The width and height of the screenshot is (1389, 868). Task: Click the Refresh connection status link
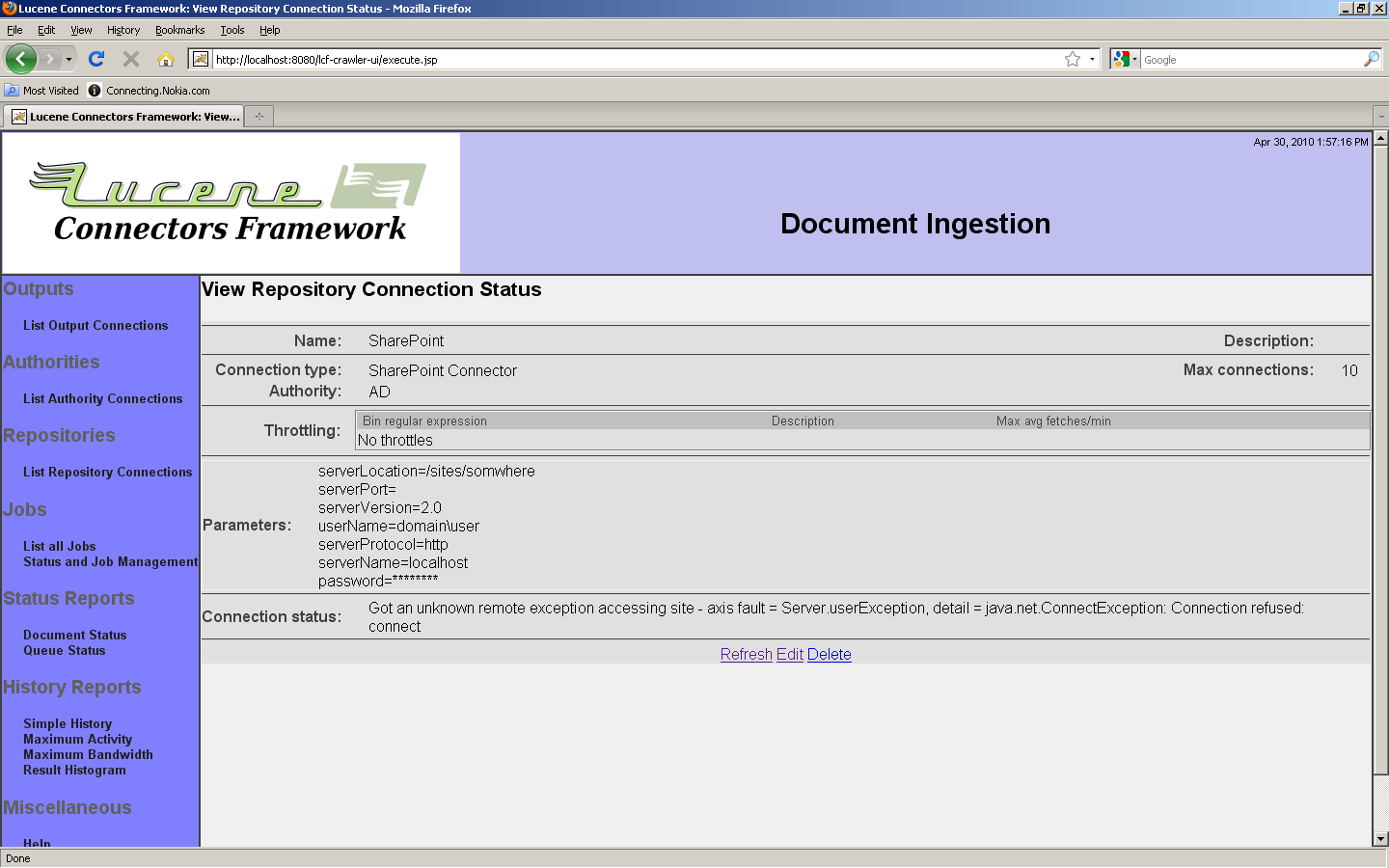point(746,654)
